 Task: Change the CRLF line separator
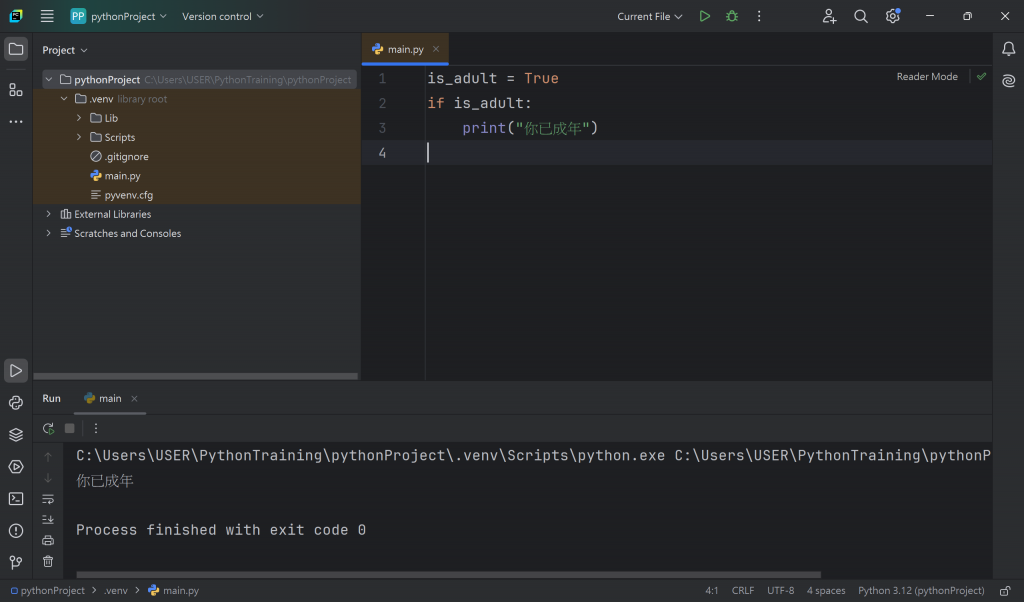(x=743, y=591)
